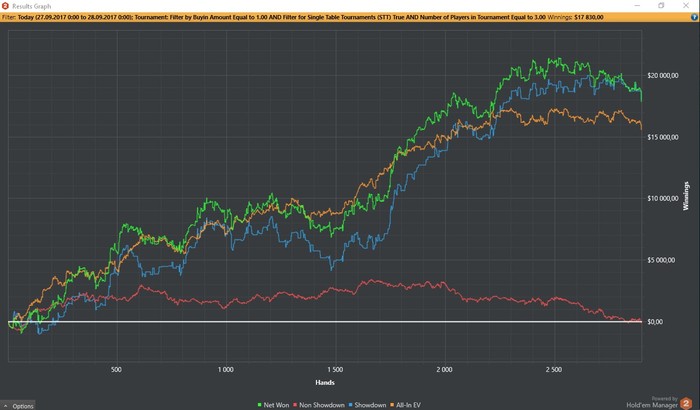
Task: Click the $5 000,00 axis label
Action: (x=661, y=260)
